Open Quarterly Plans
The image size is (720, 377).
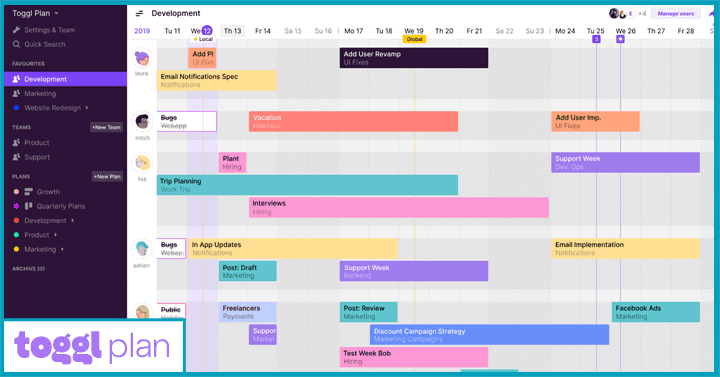point(61,206)
